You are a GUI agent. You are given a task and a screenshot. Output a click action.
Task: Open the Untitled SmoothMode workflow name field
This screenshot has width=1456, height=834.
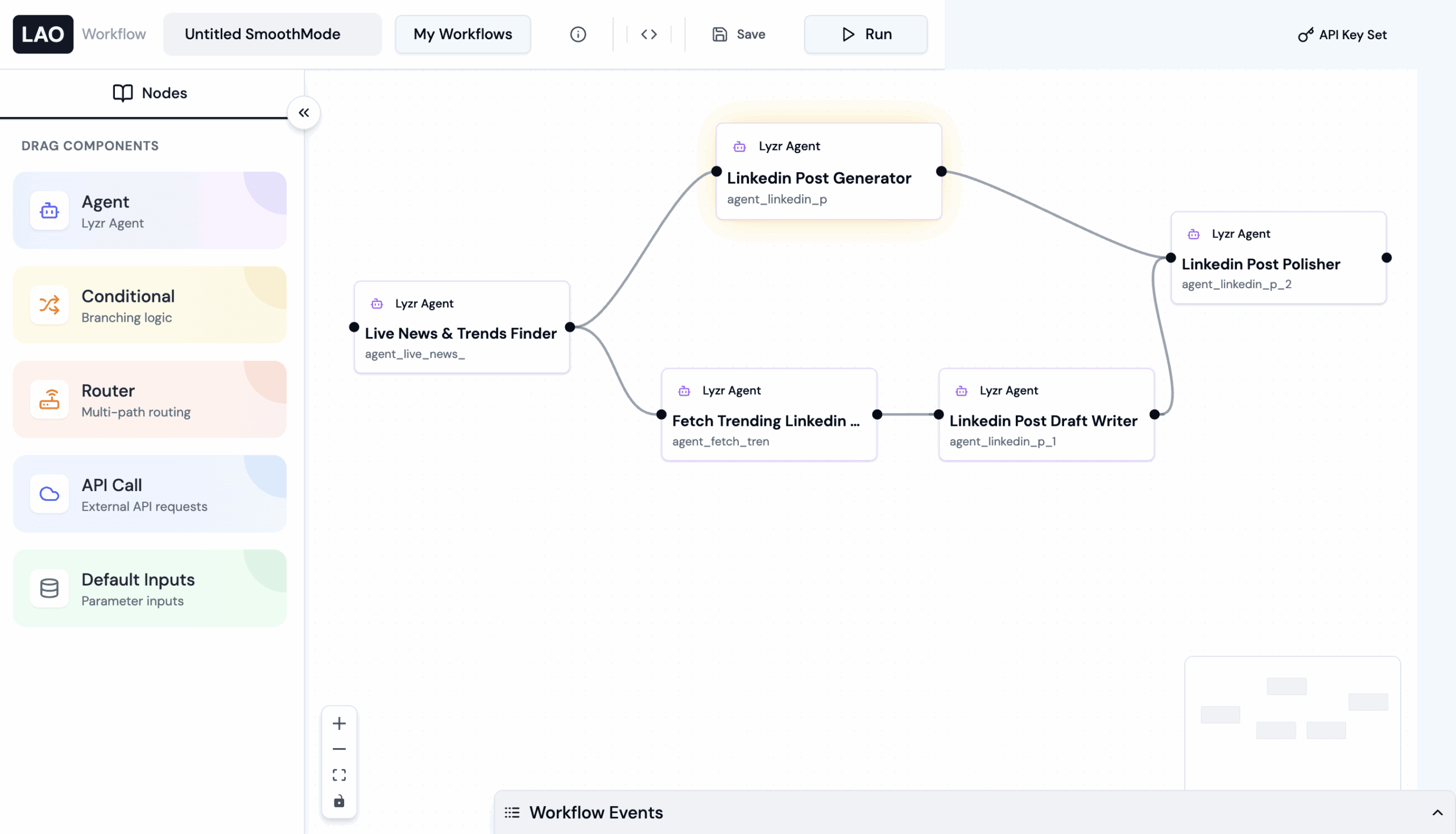[x=272, y=34]
